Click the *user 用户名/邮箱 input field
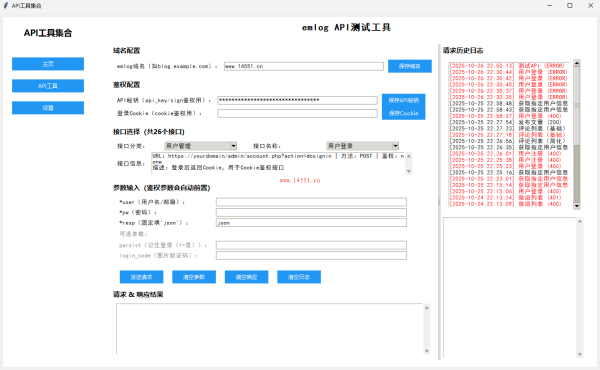Screen dimensions: 600x370 (x=311, y=202)
